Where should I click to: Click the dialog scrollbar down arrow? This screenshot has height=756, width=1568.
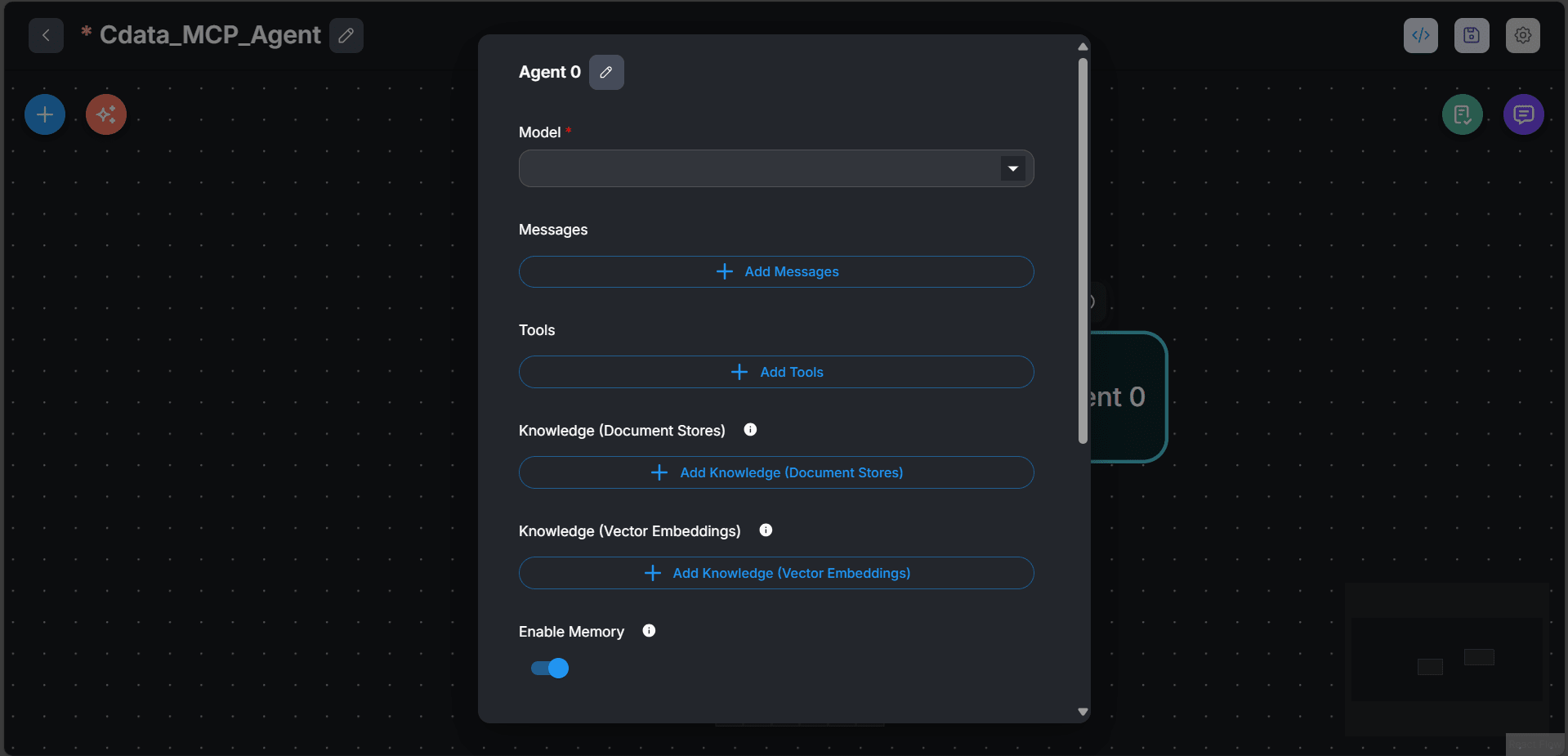pos(1083,712)
